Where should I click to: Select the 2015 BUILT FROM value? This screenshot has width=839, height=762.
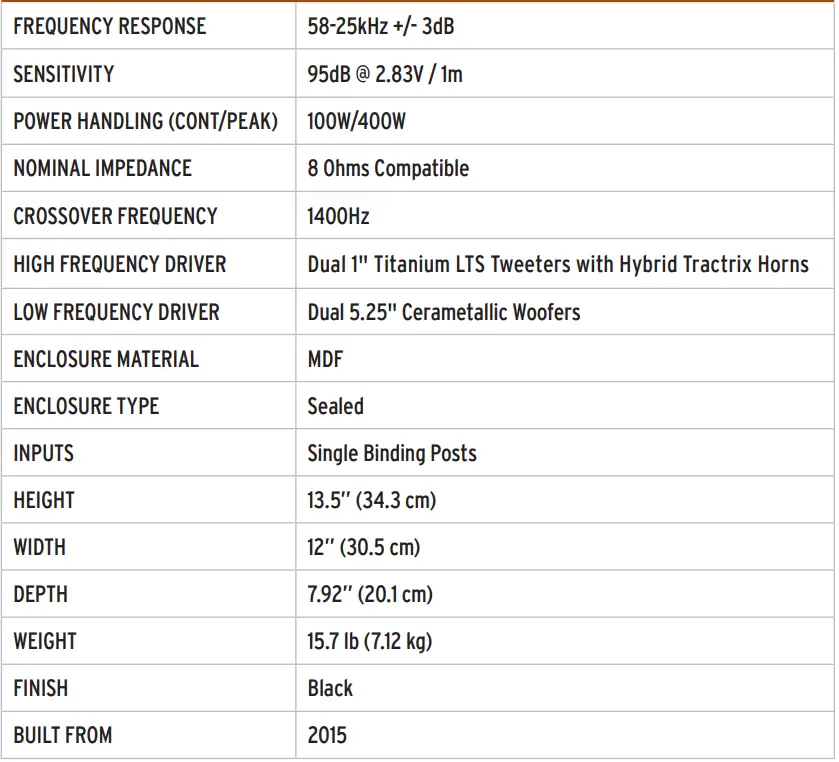pos(327,735)
